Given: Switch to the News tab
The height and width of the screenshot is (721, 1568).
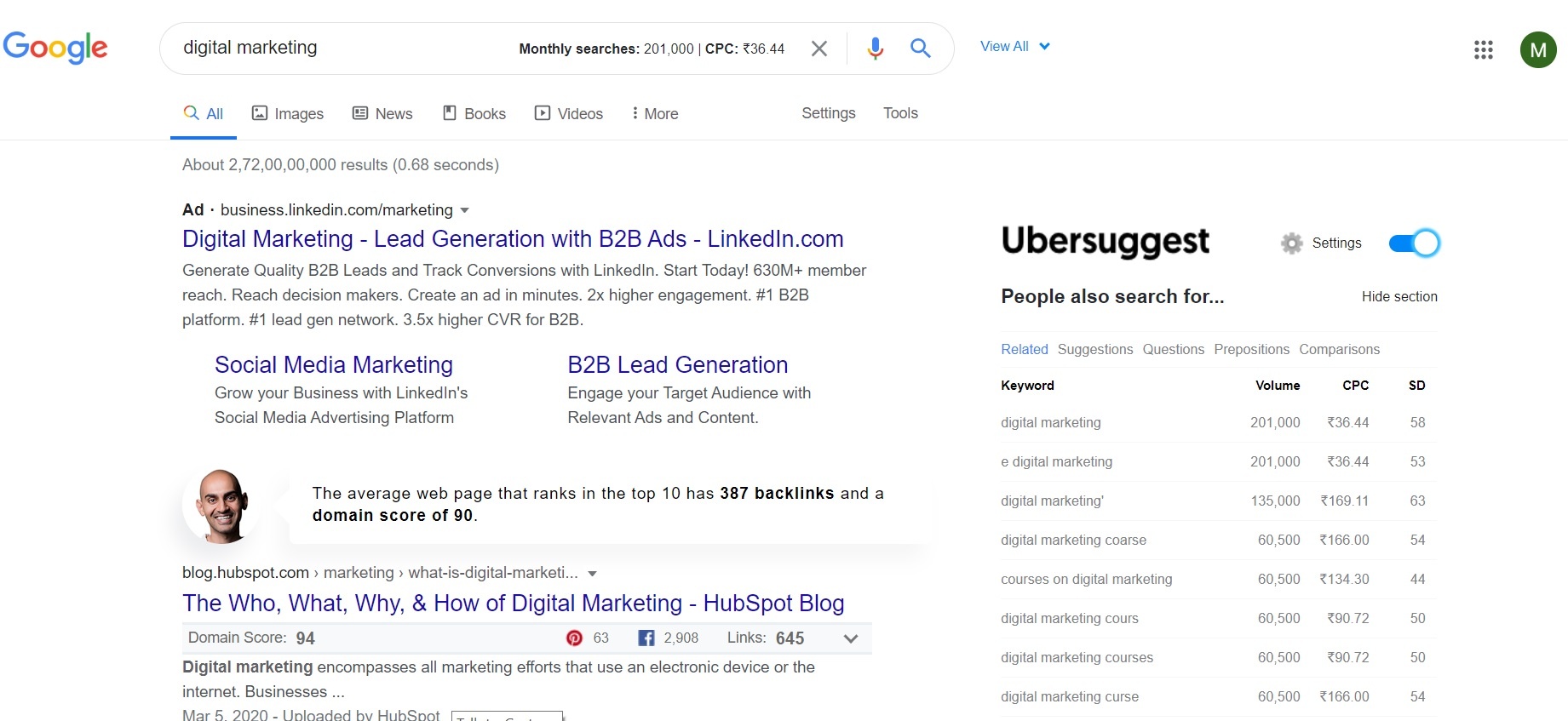Looking at the screenshot, I should pyautogui.click(x=382, y=113).
